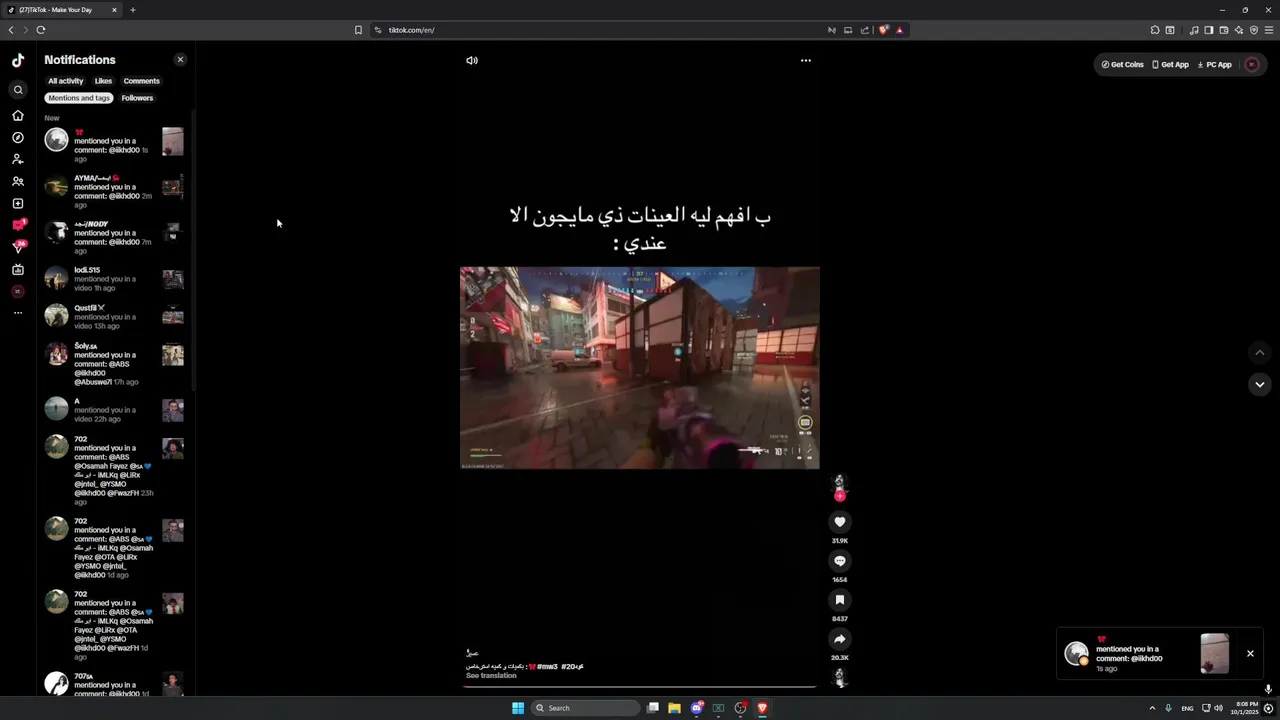
Task: Select Followers filter tab
Action: coord(137,98)
